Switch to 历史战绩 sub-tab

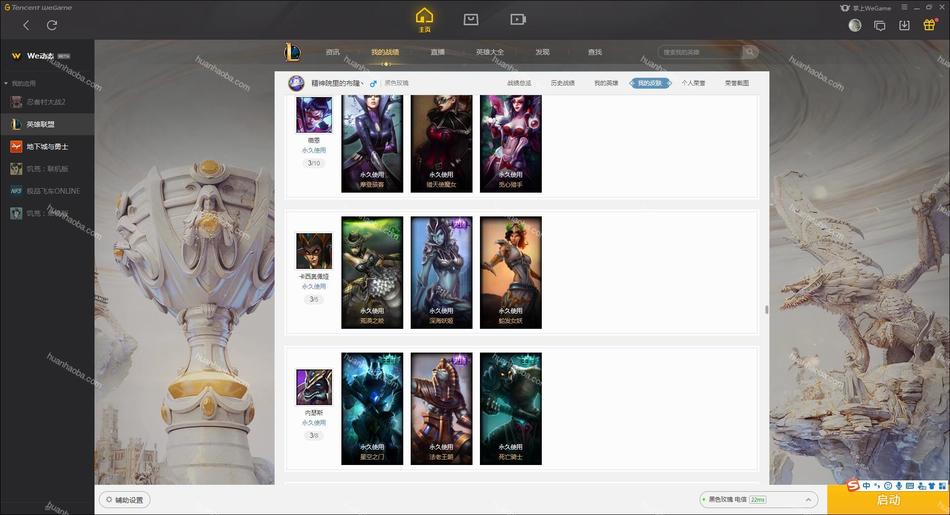[x=563, y=83]
